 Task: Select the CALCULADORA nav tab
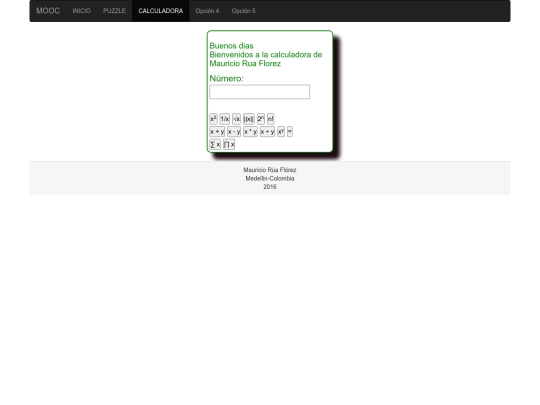[160, 11]
